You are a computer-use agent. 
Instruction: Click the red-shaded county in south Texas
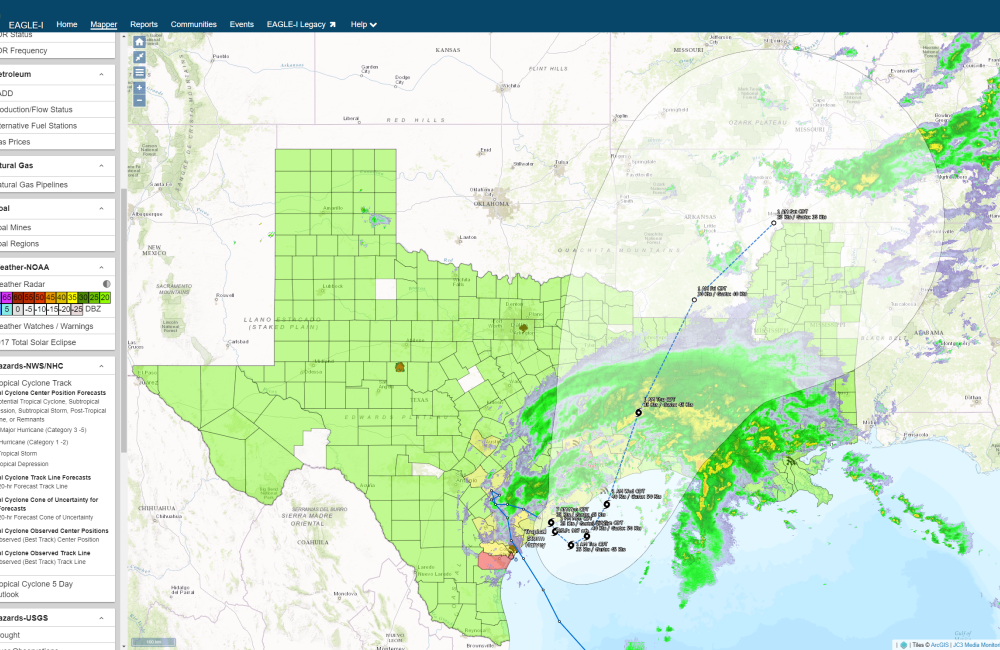pyautogui.click(x=495, y=561)
